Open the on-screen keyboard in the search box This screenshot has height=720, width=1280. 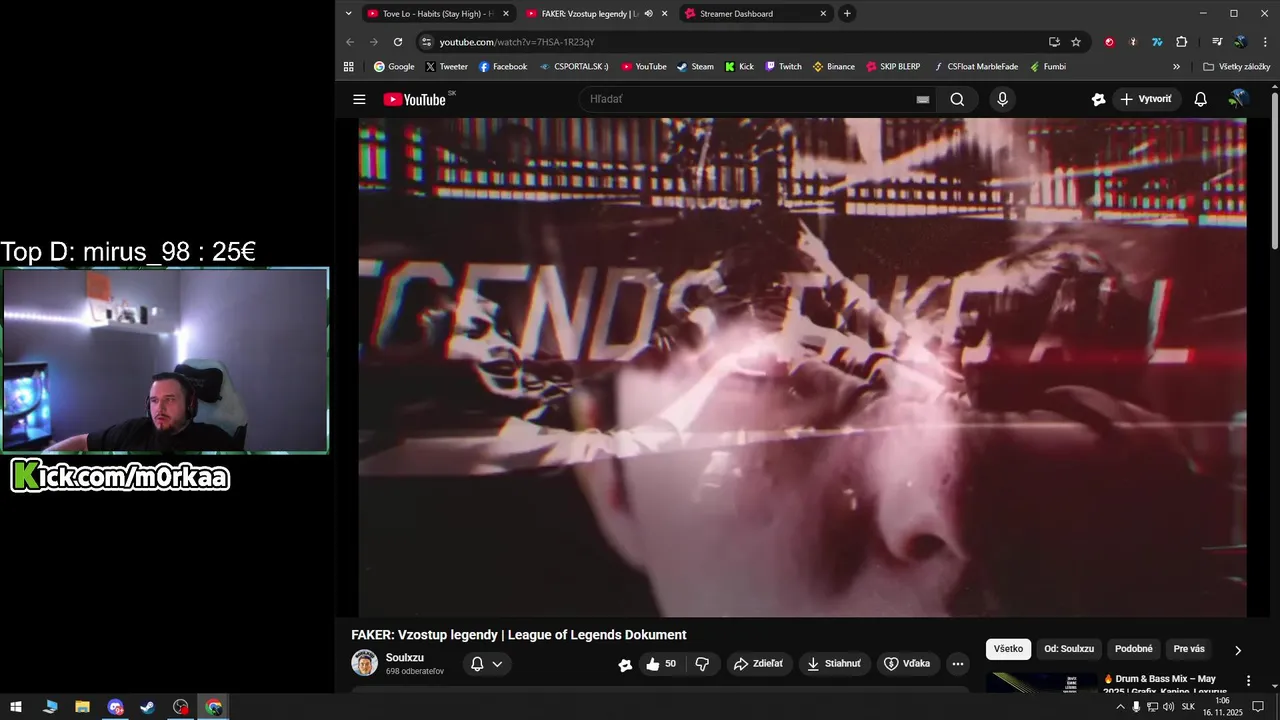pyautogui.click(x=923, y=99)
